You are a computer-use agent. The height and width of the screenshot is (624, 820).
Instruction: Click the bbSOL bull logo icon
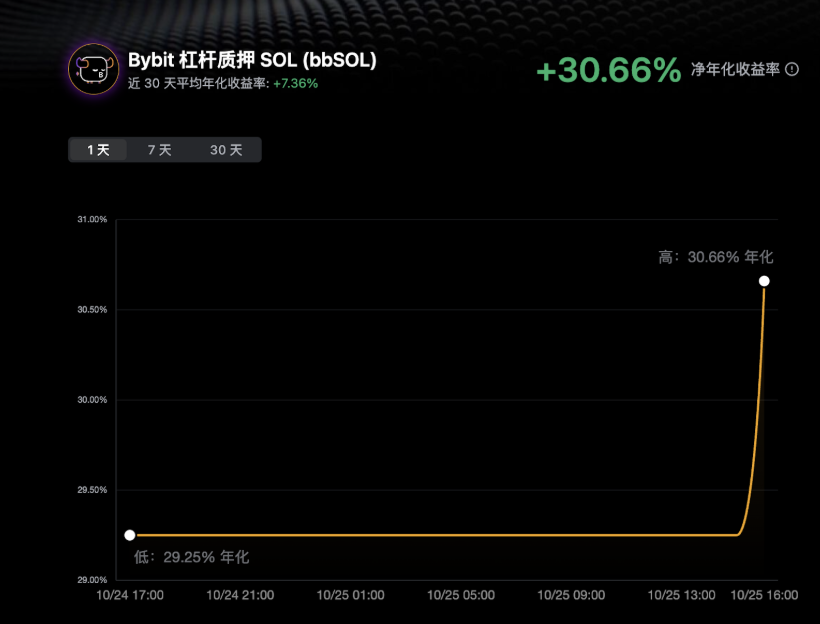pos(94,69)
